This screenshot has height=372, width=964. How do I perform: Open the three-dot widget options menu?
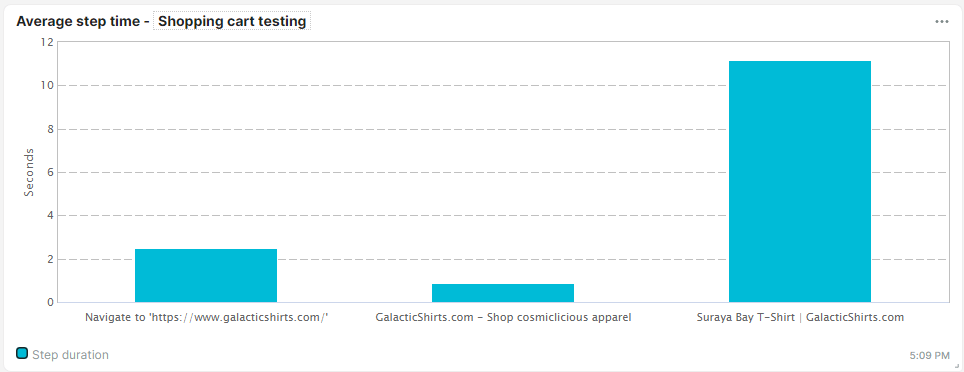[941, 22]
